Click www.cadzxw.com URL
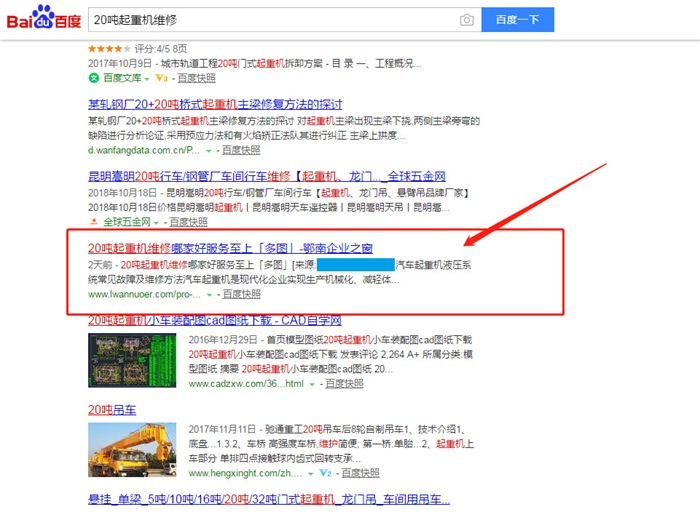Viewport: 700px width, 512px height. coord(246,384)
